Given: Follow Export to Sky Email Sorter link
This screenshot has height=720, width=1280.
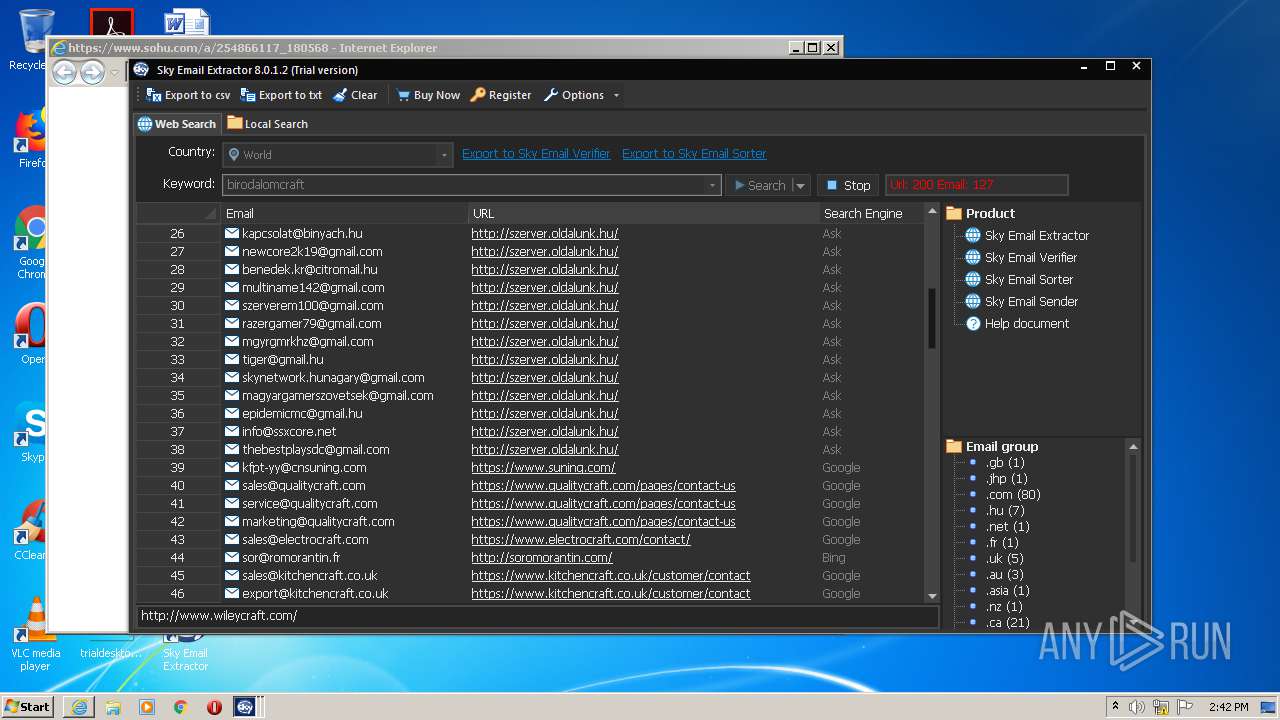Looking at the screenshot, I should (x=694, y=154).
